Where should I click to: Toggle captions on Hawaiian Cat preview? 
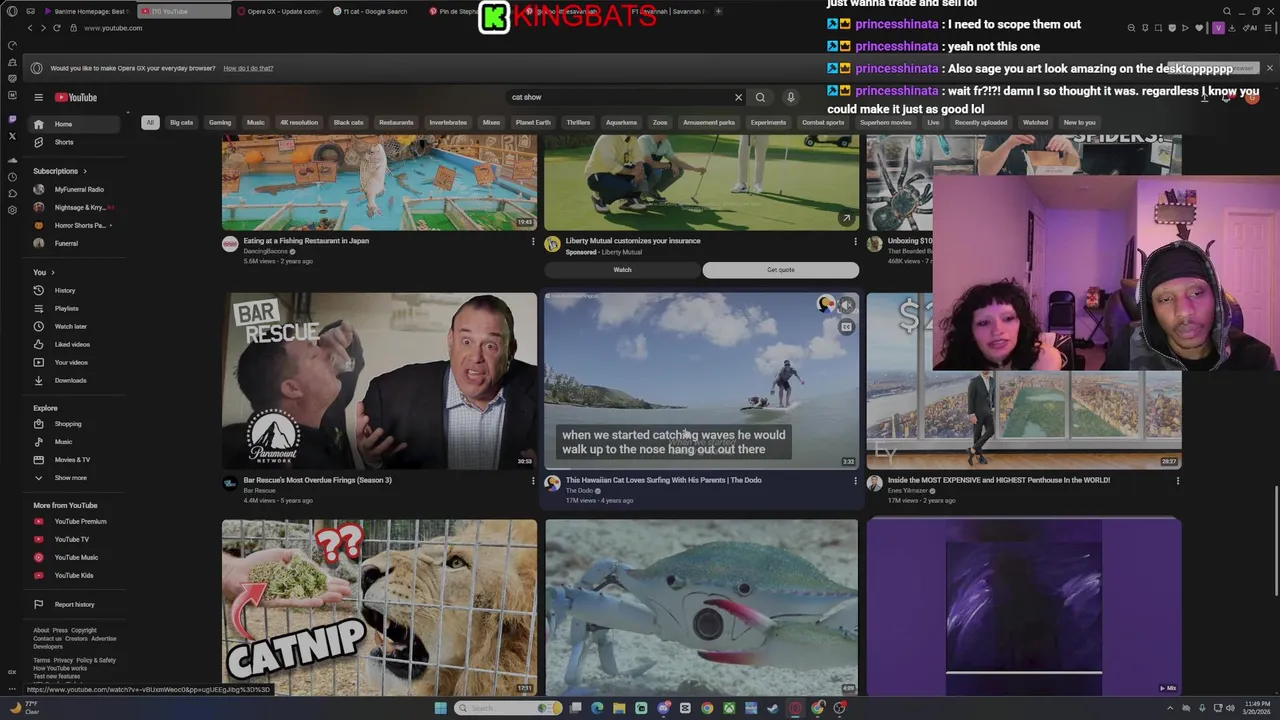click(x=846, y=327)
